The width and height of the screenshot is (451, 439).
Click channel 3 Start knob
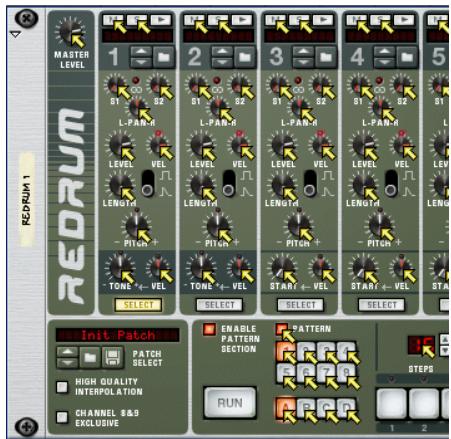tap(282, 268)
